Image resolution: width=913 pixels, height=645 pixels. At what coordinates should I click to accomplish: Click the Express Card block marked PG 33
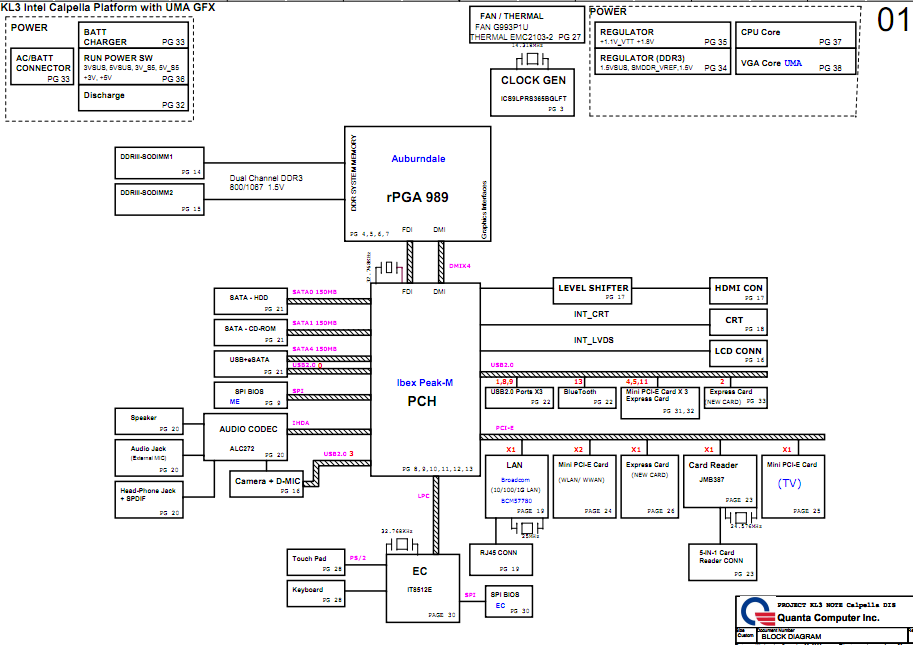pos(735,398)
